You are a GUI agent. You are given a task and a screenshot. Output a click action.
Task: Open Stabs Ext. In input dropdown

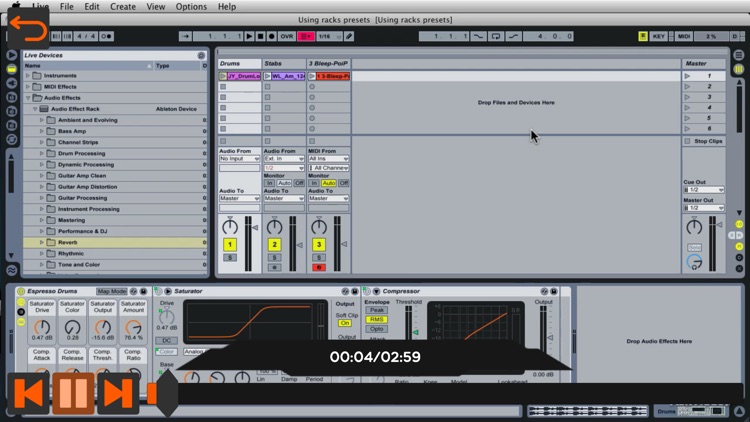[x=284, y=159]
